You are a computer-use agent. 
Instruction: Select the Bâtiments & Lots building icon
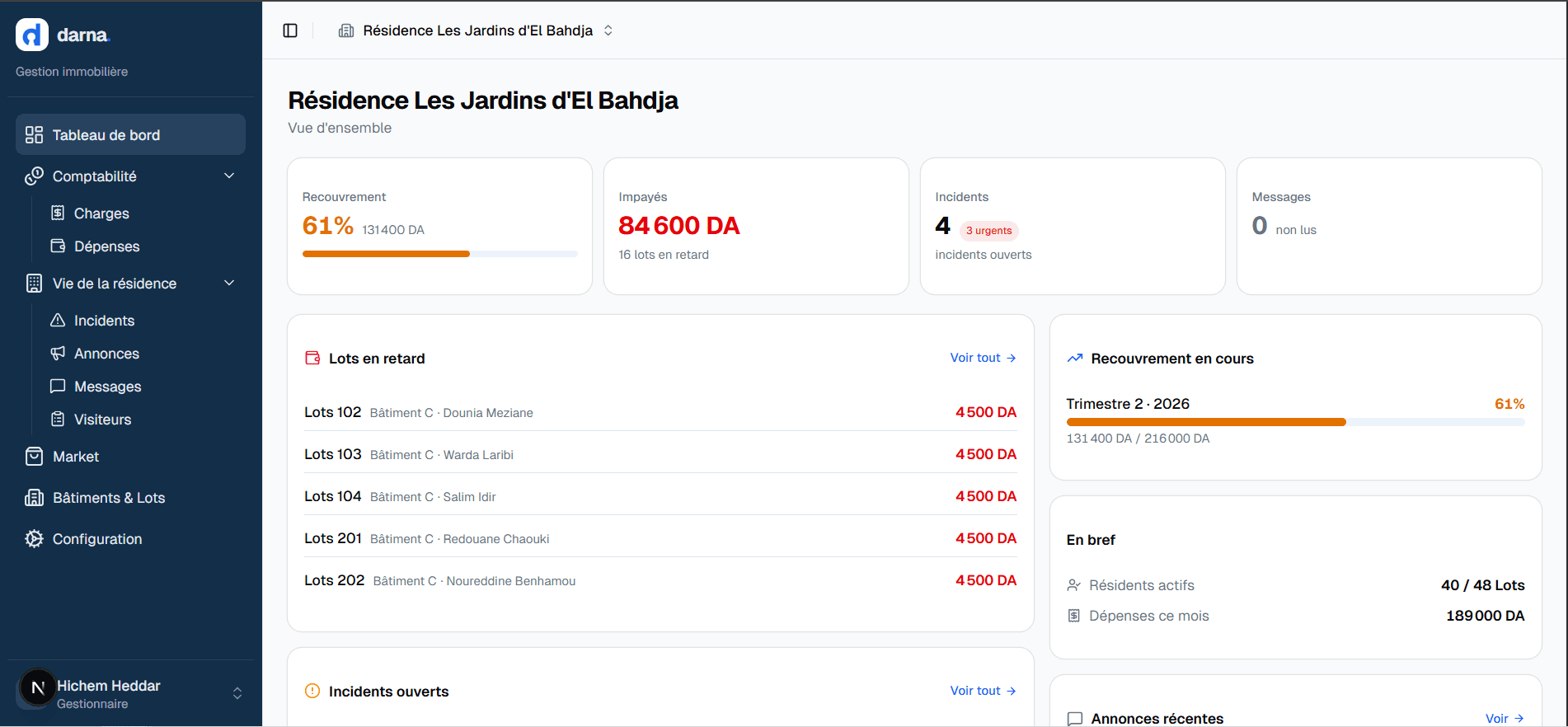[x=34, y=498]
